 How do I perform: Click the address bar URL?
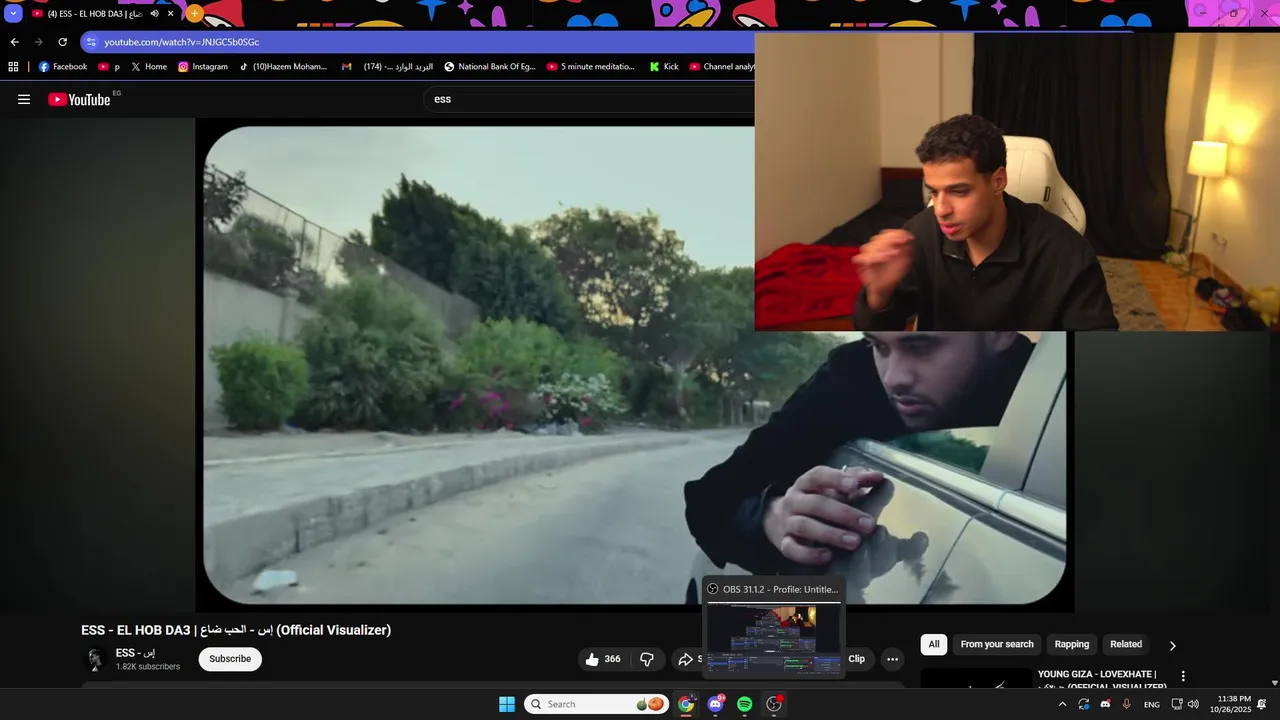point(181,42)
